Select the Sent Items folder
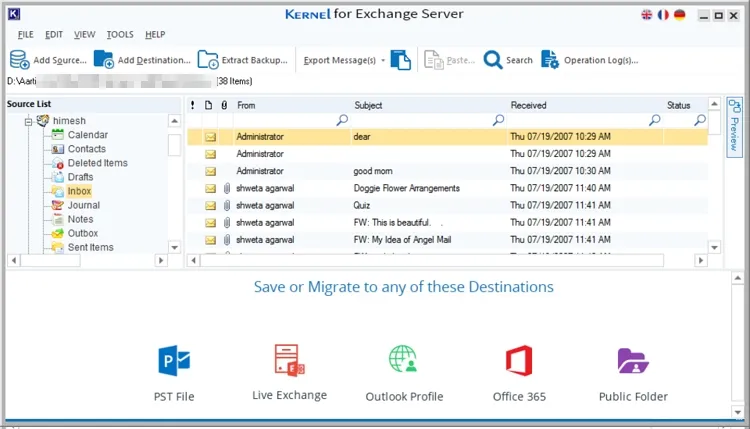 click(x=90, y=247)
